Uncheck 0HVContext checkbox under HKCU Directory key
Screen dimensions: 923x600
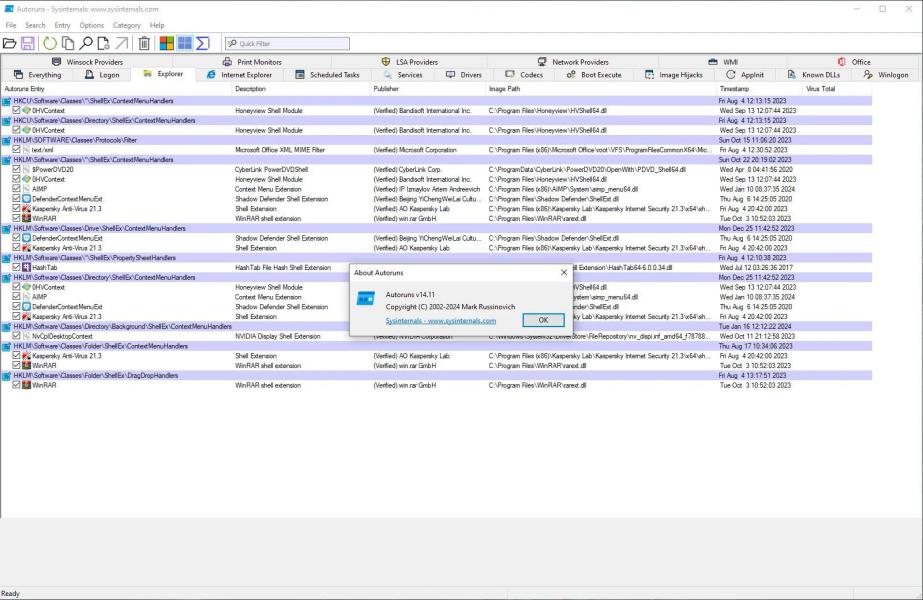pos(16,130)
